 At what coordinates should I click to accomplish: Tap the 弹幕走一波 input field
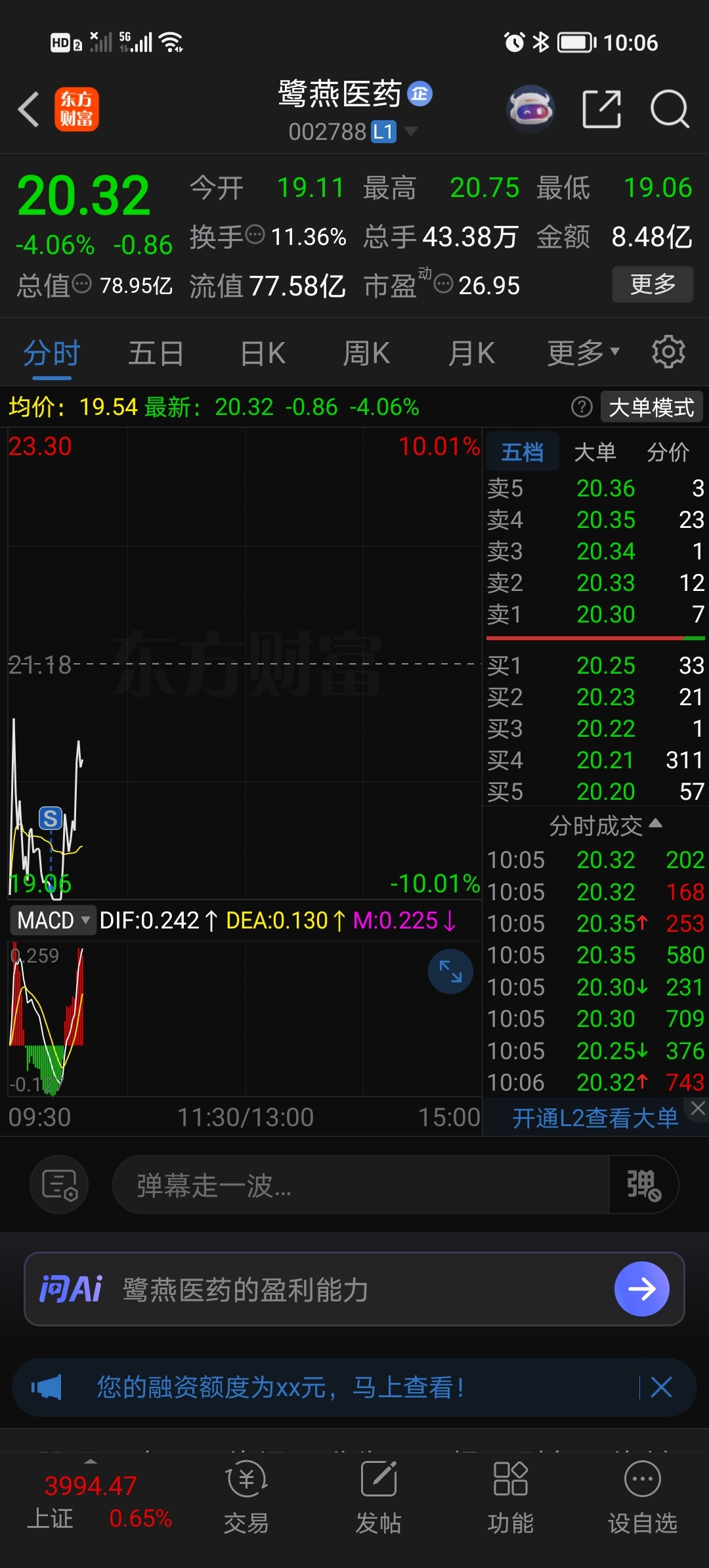(x=361, y=1185)
